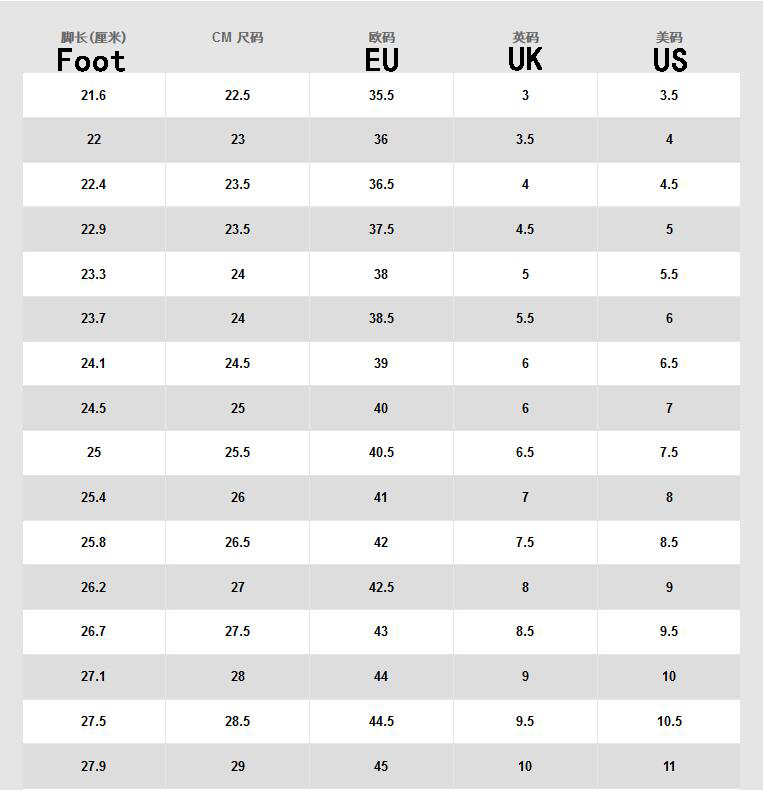Select the EU size 42.5 cell
763x790 pixels.
pos(381,587)
